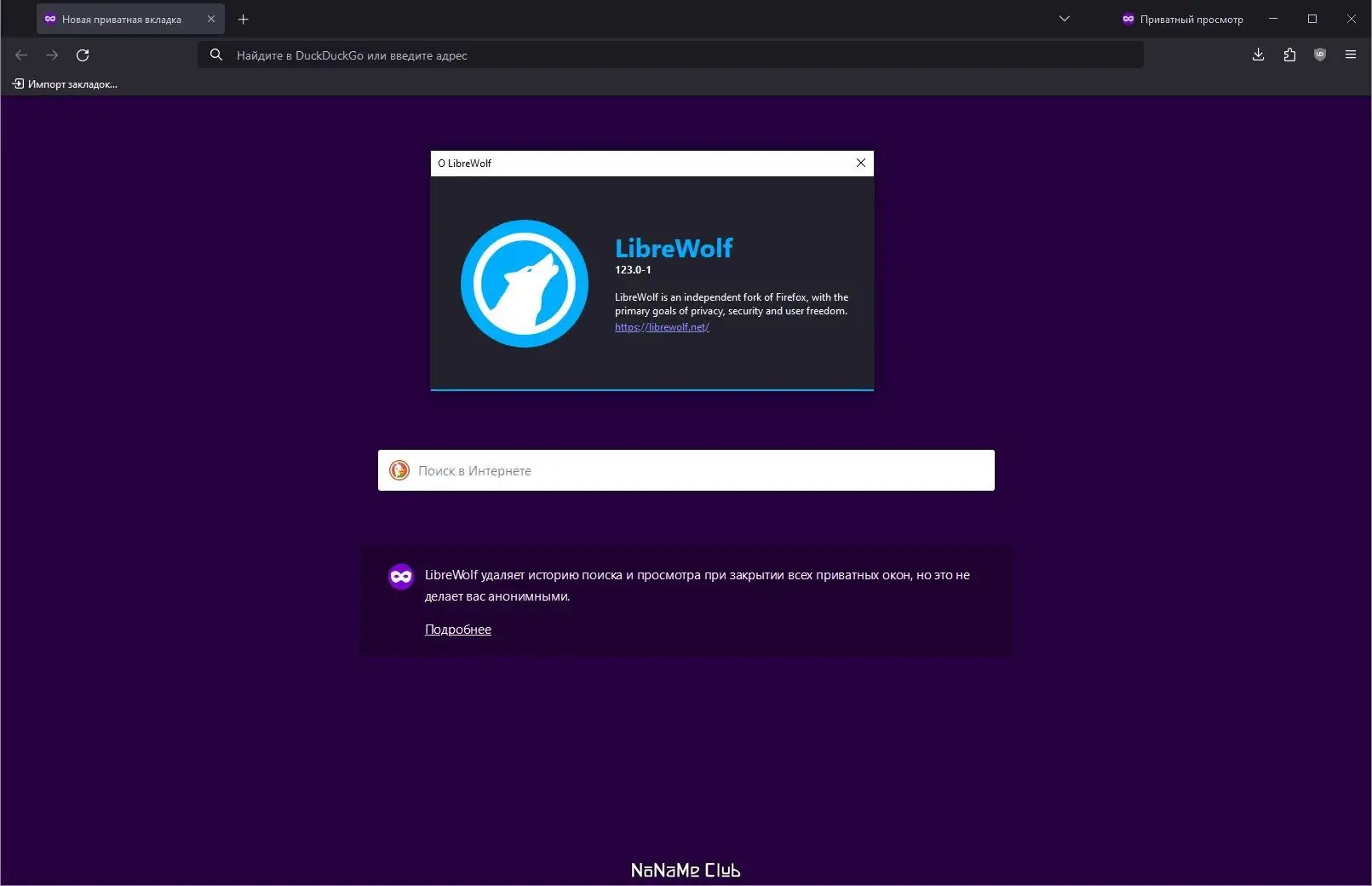Click the LibreWolf wolf logo
The height and width of the screenshot is (886, 1372).
click(x=525, y=284)
